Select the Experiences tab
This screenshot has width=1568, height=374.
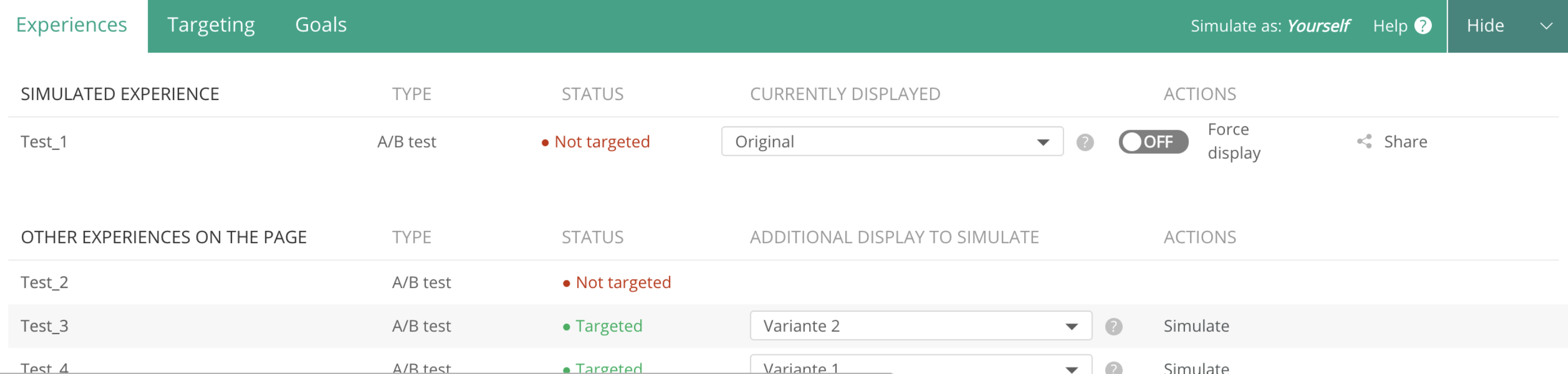click(72, 26)
